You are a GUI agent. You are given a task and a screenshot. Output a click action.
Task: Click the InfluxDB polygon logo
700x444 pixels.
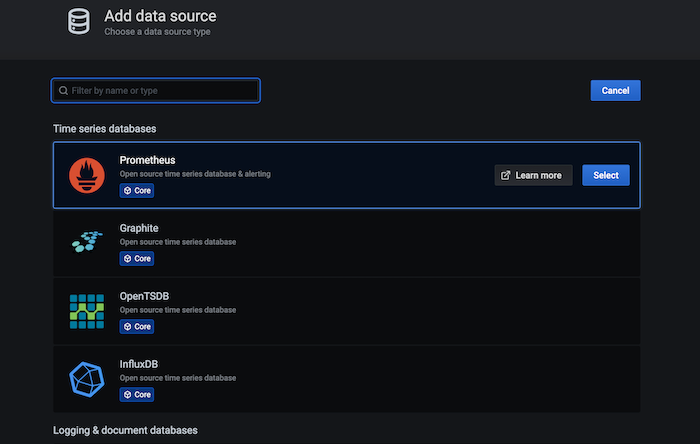86,379
